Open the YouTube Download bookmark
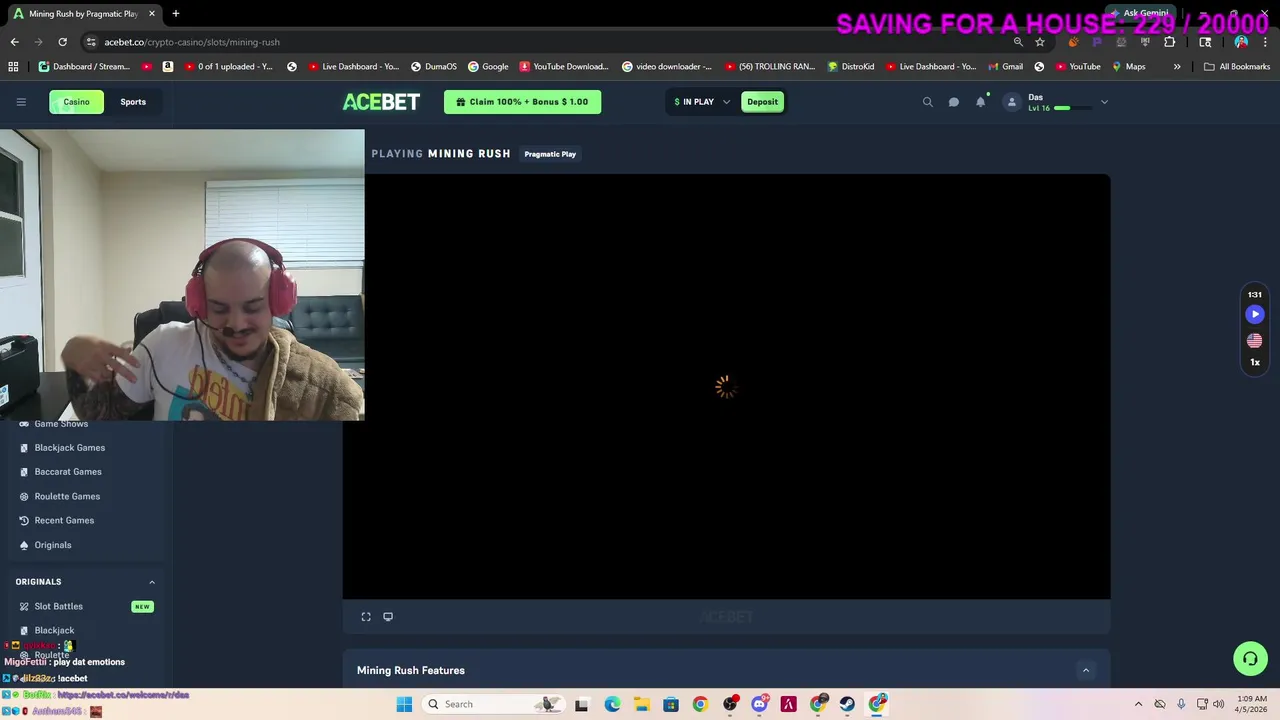This screenshot has width=1280, height=720. click(563, 67)
